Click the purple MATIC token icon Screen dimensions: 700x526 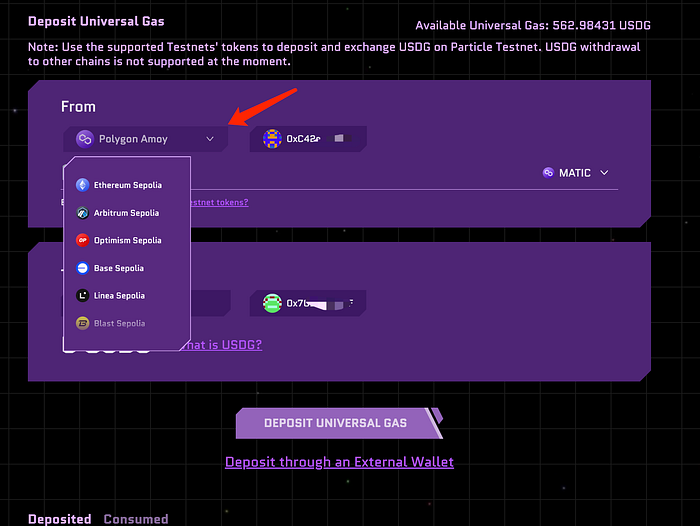(x=548, y=173)
